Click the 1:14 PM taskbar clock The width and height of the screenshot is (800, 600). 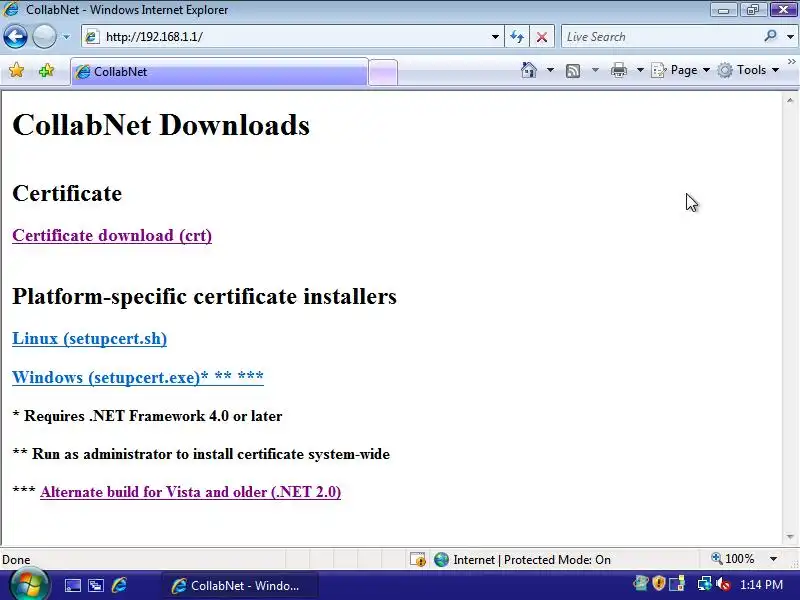[x=761, y=585]
